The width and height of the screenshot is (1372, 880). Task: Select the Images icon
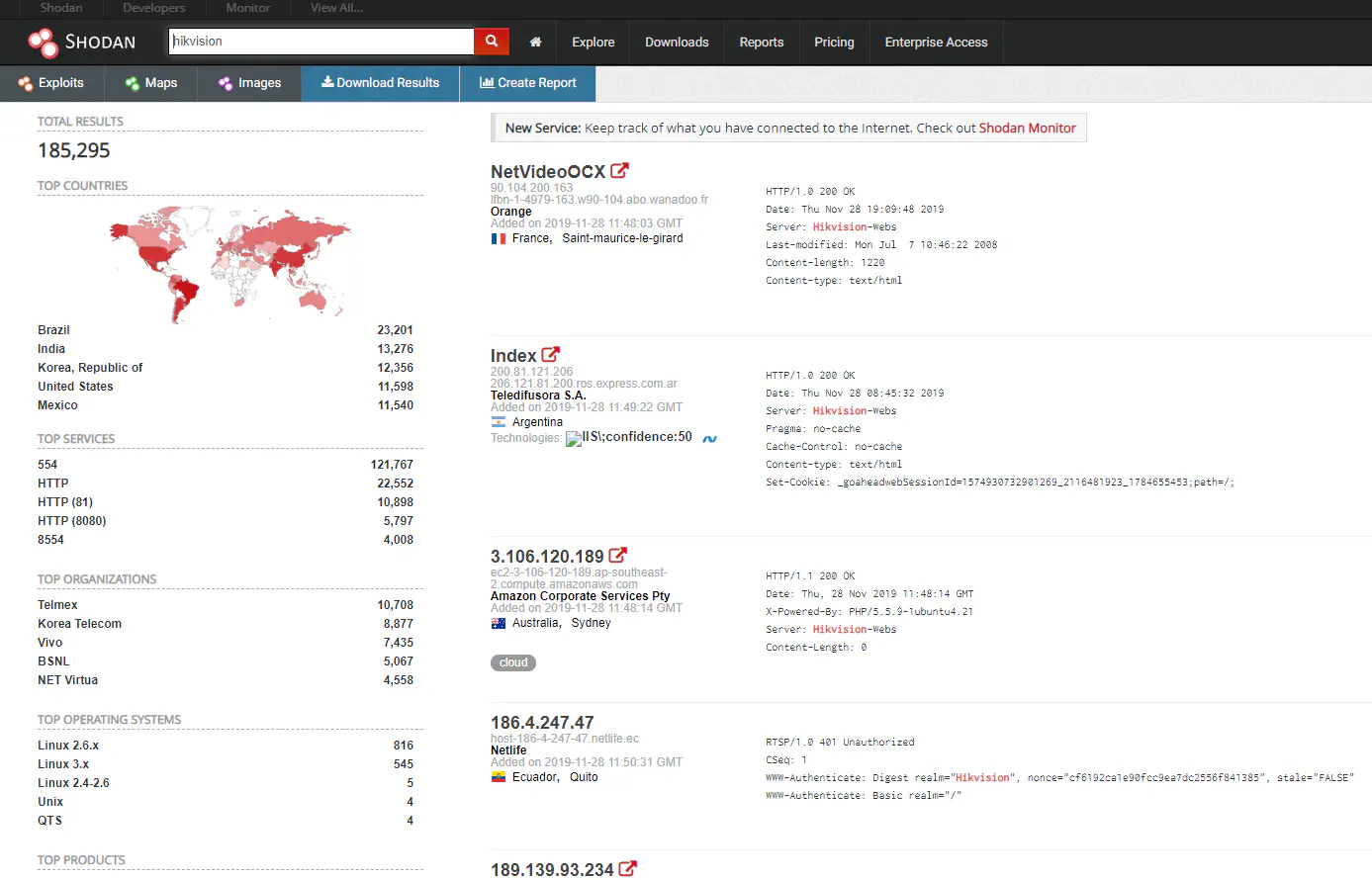226,83
